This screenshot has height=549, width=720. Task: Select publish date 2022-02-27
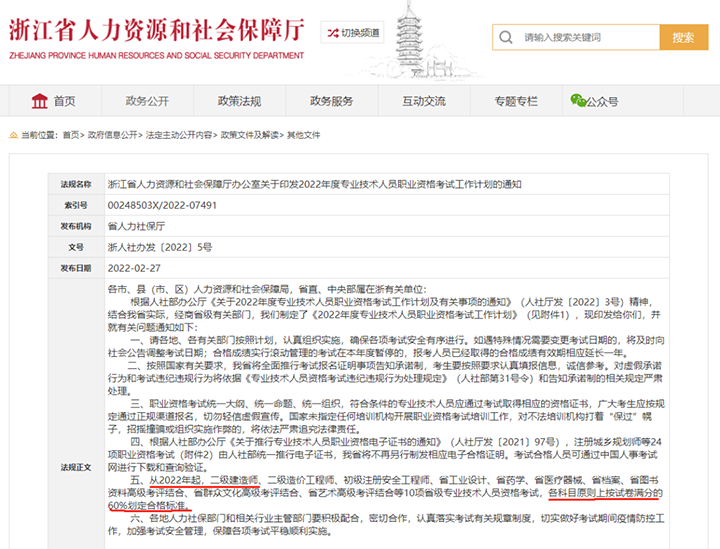pos(134,268)
